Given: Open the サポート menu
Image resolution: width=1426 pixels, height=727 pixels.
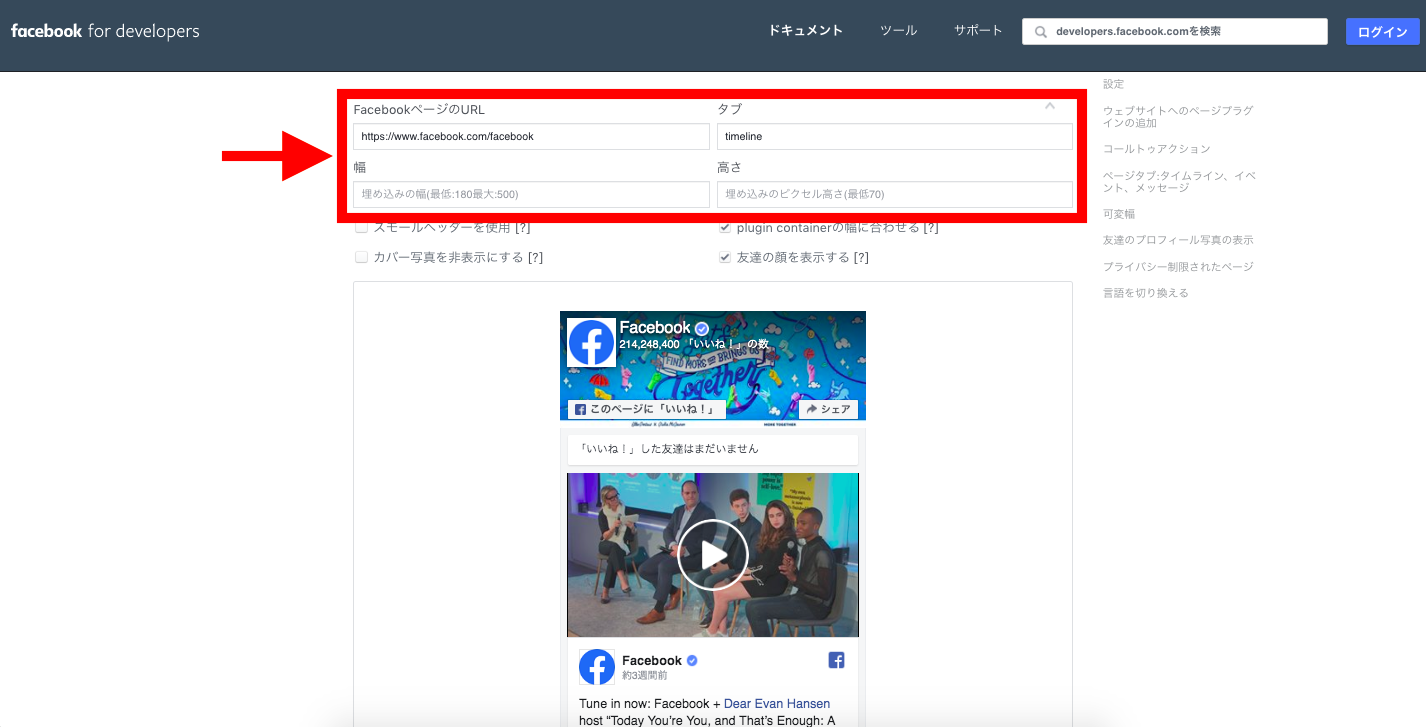Looking at the screenshot, I should coord(978,31).
